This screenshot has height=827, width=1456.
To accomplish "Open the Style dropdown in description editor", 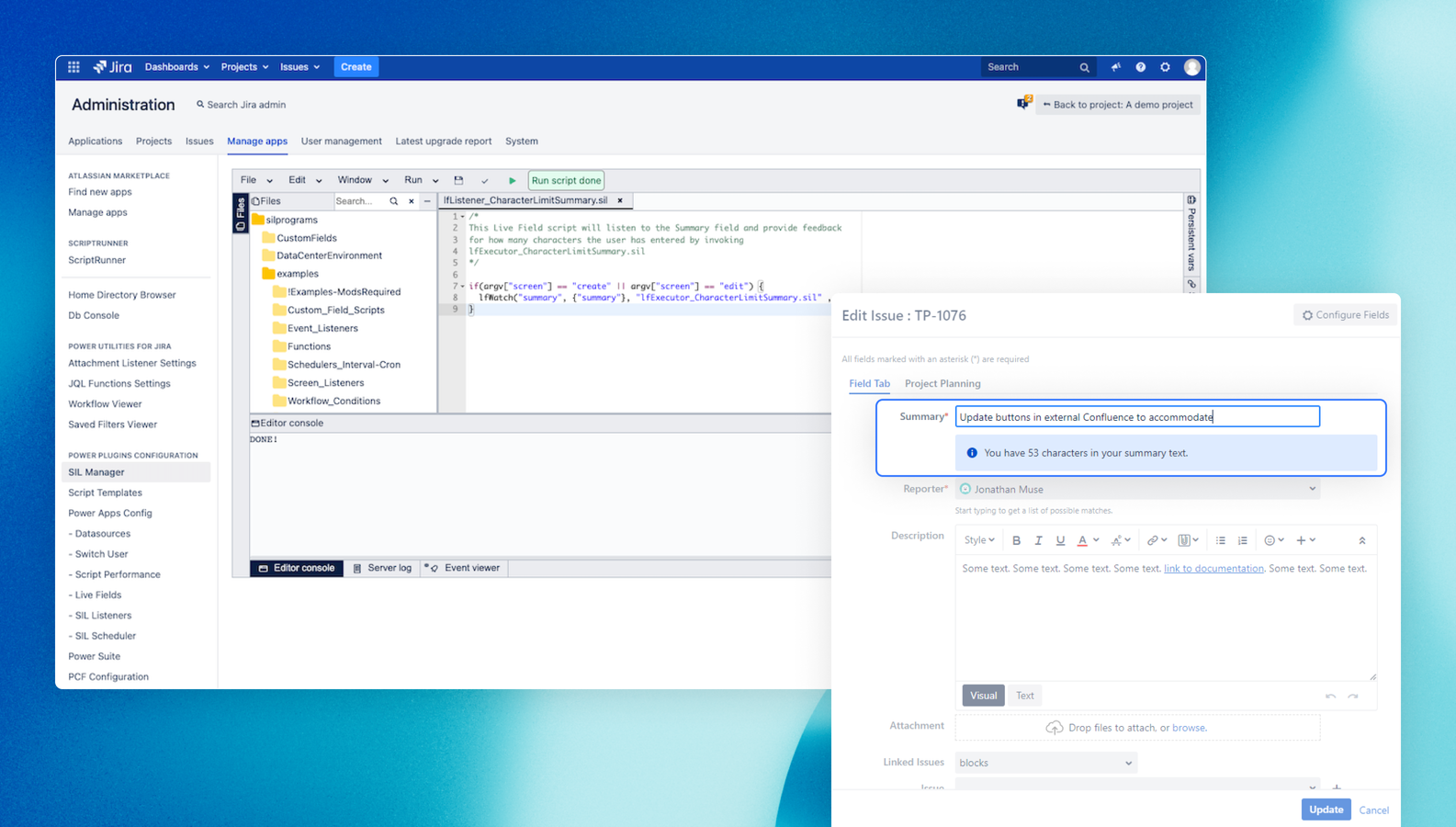I will pyautogui.click(x=979, y=540).
